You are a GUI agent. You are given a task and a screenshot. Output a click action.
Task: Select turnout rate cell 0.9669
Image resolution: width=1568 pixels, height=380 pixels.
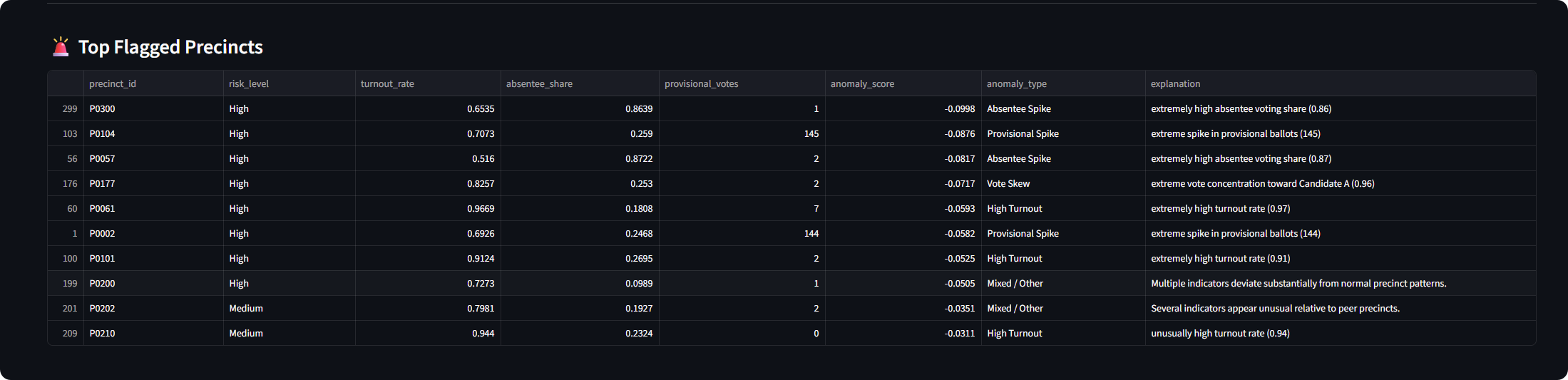[x=481, y=209]
